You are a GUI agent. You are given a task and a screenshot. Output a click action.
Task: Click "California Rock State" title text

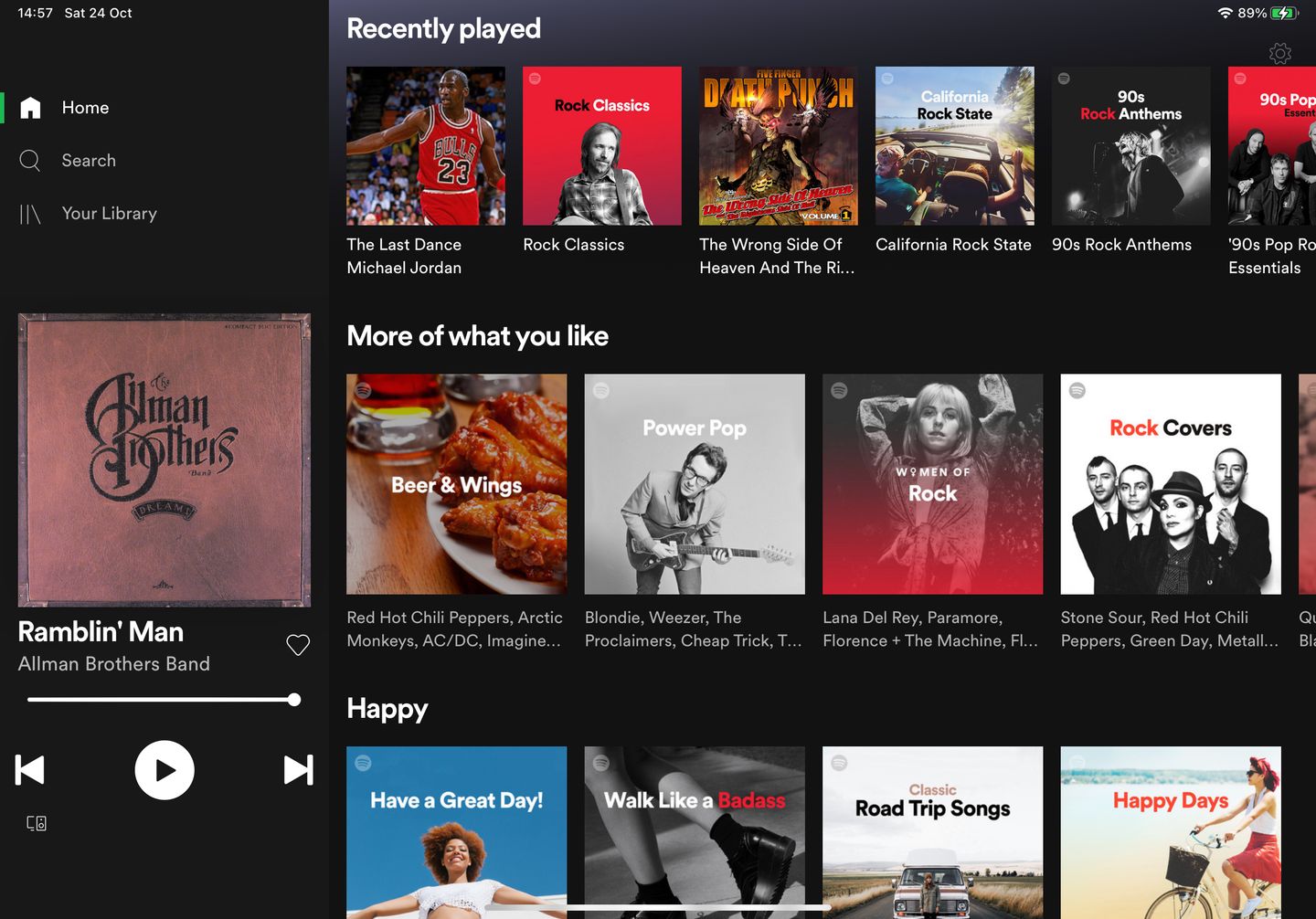(953, 245)
